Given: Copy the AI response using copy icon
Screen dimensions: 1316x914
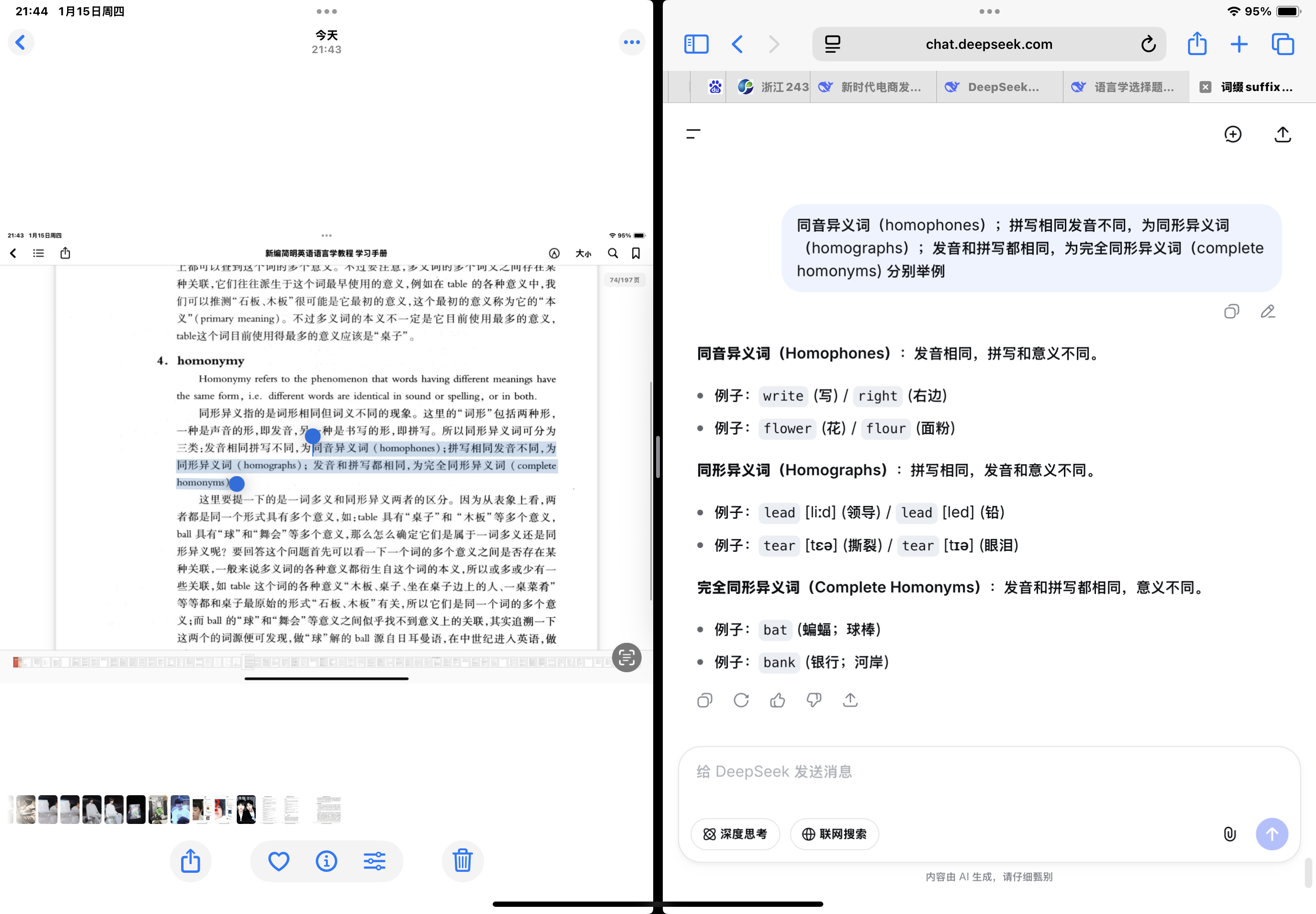Looking at the screenshot, I should pyautogui.click(x=704, y=700).
